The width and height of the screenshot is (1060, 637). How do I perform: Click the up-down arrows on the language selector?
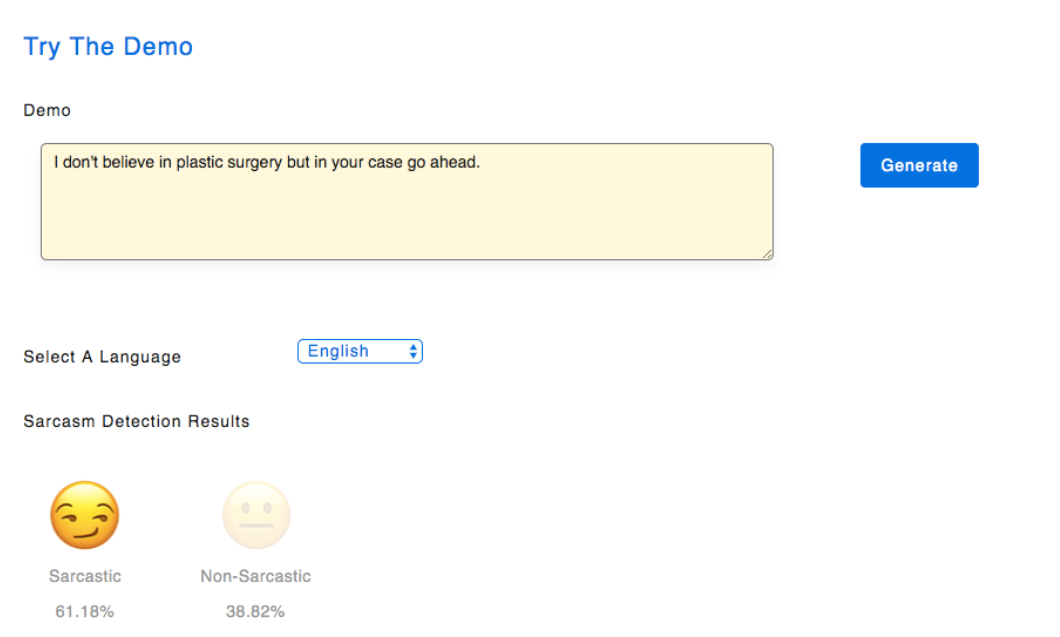click(x=412, y=351)
